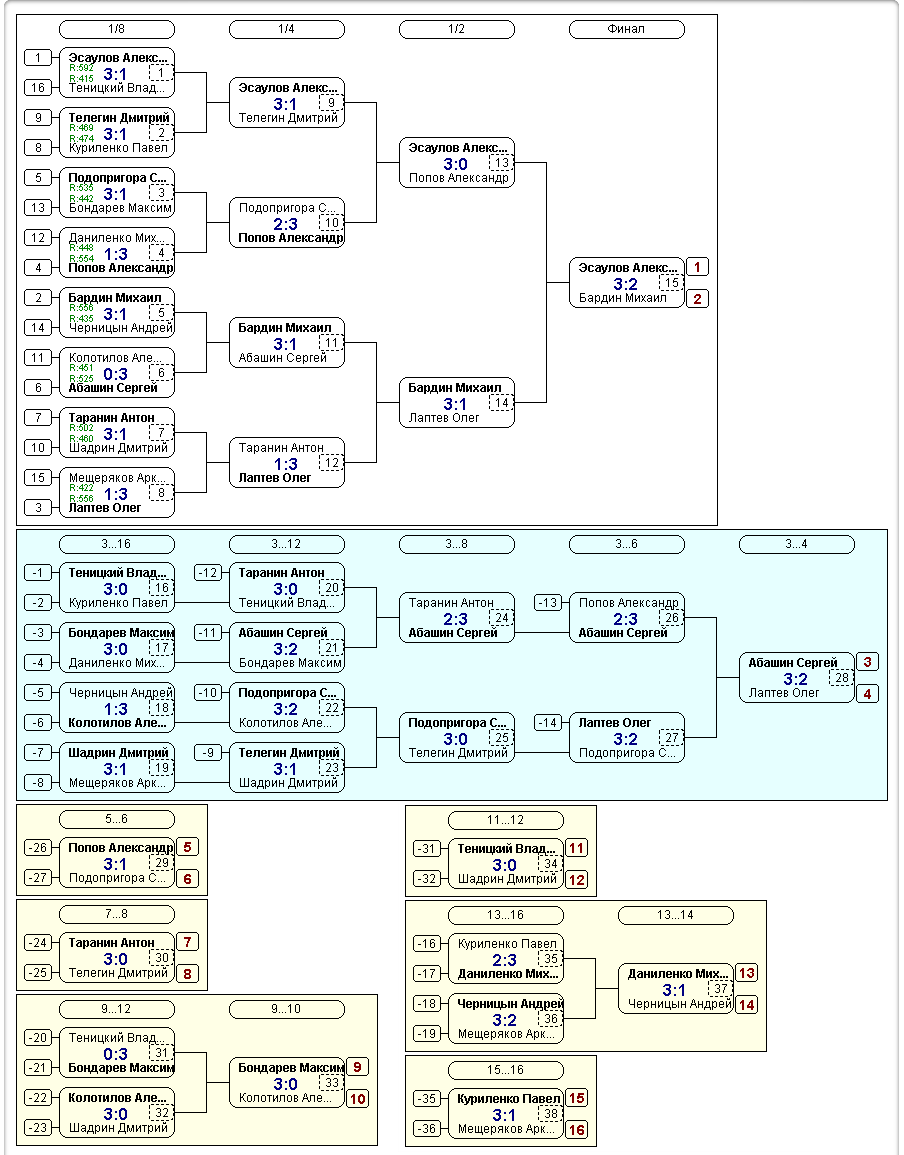
Task: Click 2:3 score of match 10
Action: (x=285, y=224)
